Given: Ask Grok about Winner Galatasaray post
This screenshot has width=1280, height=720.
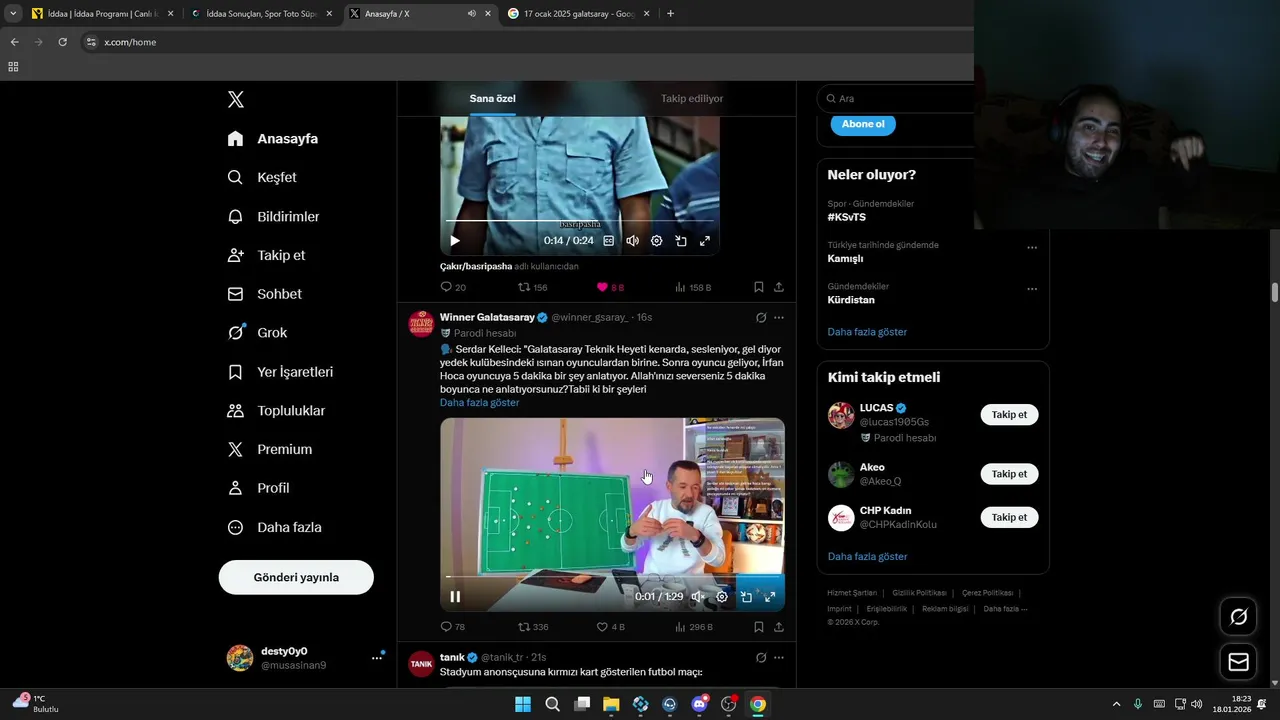Looking at the screenshot, I should [761, 318].
